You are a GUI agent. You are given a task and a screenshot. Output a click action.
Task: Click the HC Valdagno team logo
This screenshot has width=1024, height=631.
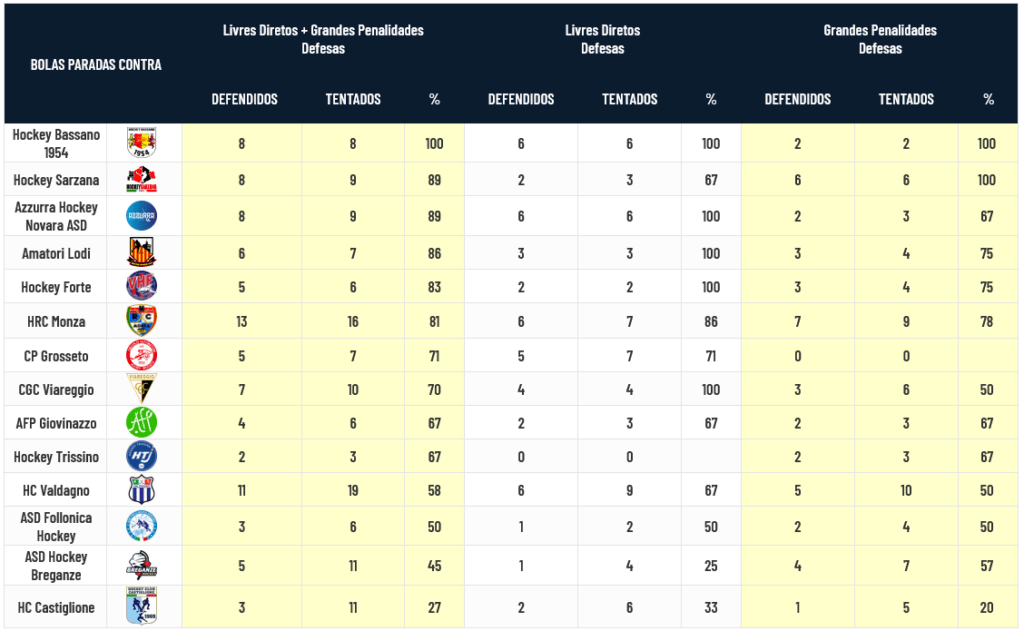[142, 491]
